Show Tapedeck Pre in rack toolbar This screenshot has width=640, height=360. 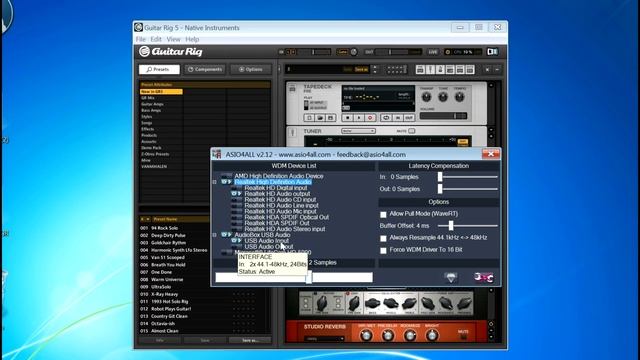click(420, 70)
